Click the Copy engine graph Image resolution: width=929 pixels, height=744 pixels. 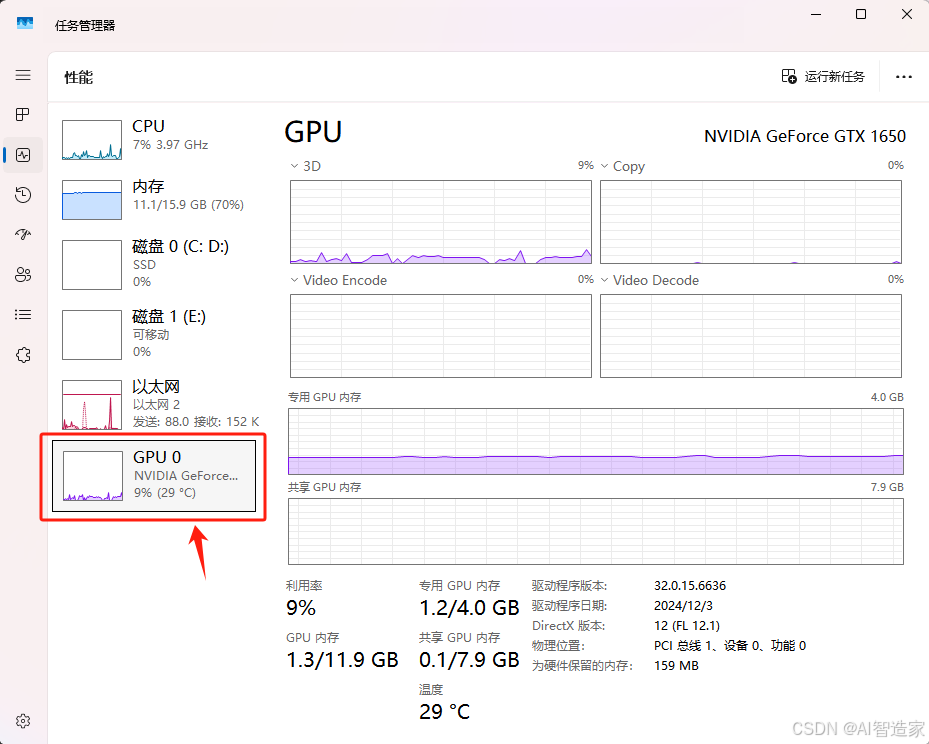(751, 222)
